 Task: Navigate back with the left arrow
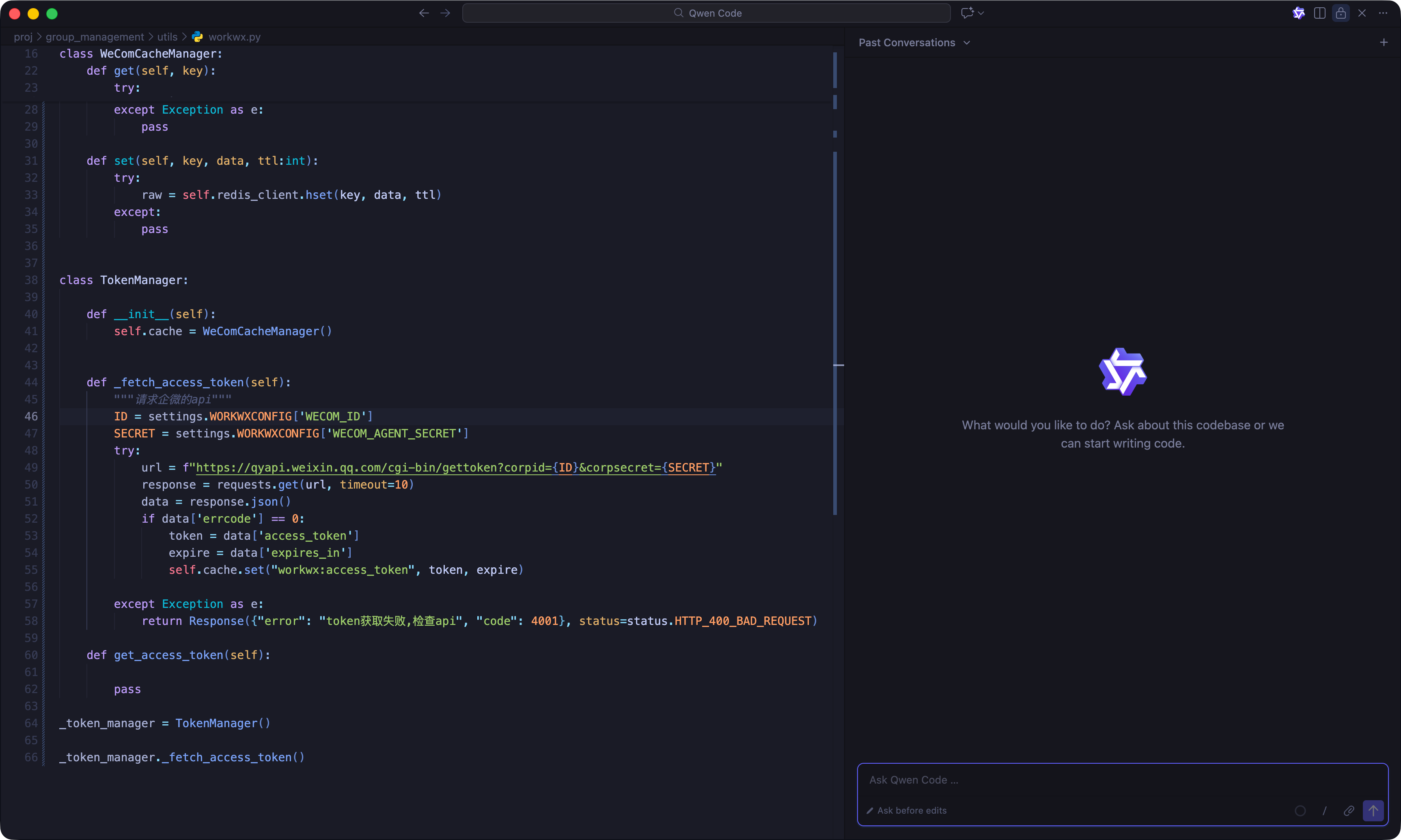423,13
